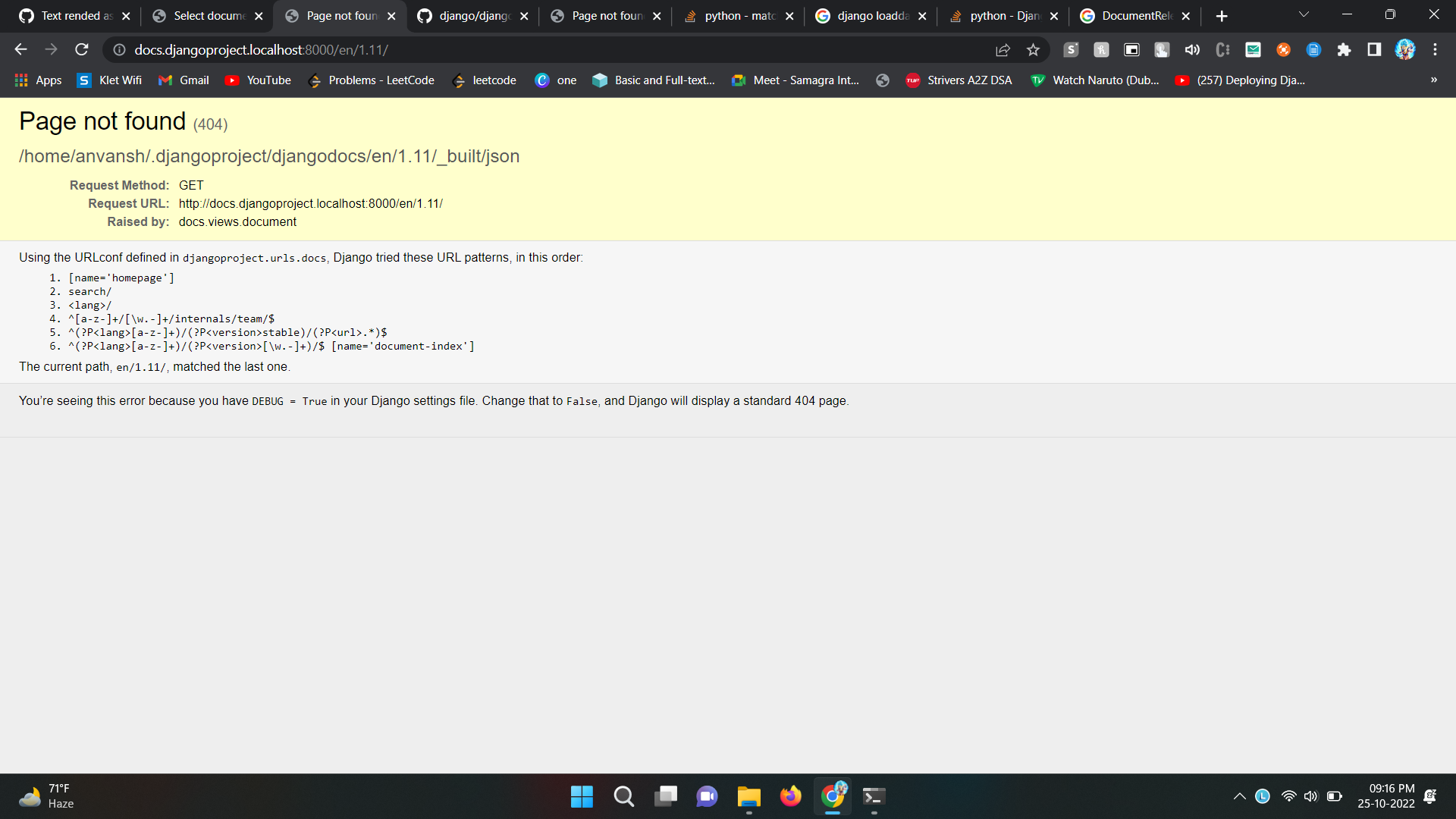The width and height of the screenshot is (1456, 819).
Task: Click the battery indicator in the tray
Action: pos(1333,796)
